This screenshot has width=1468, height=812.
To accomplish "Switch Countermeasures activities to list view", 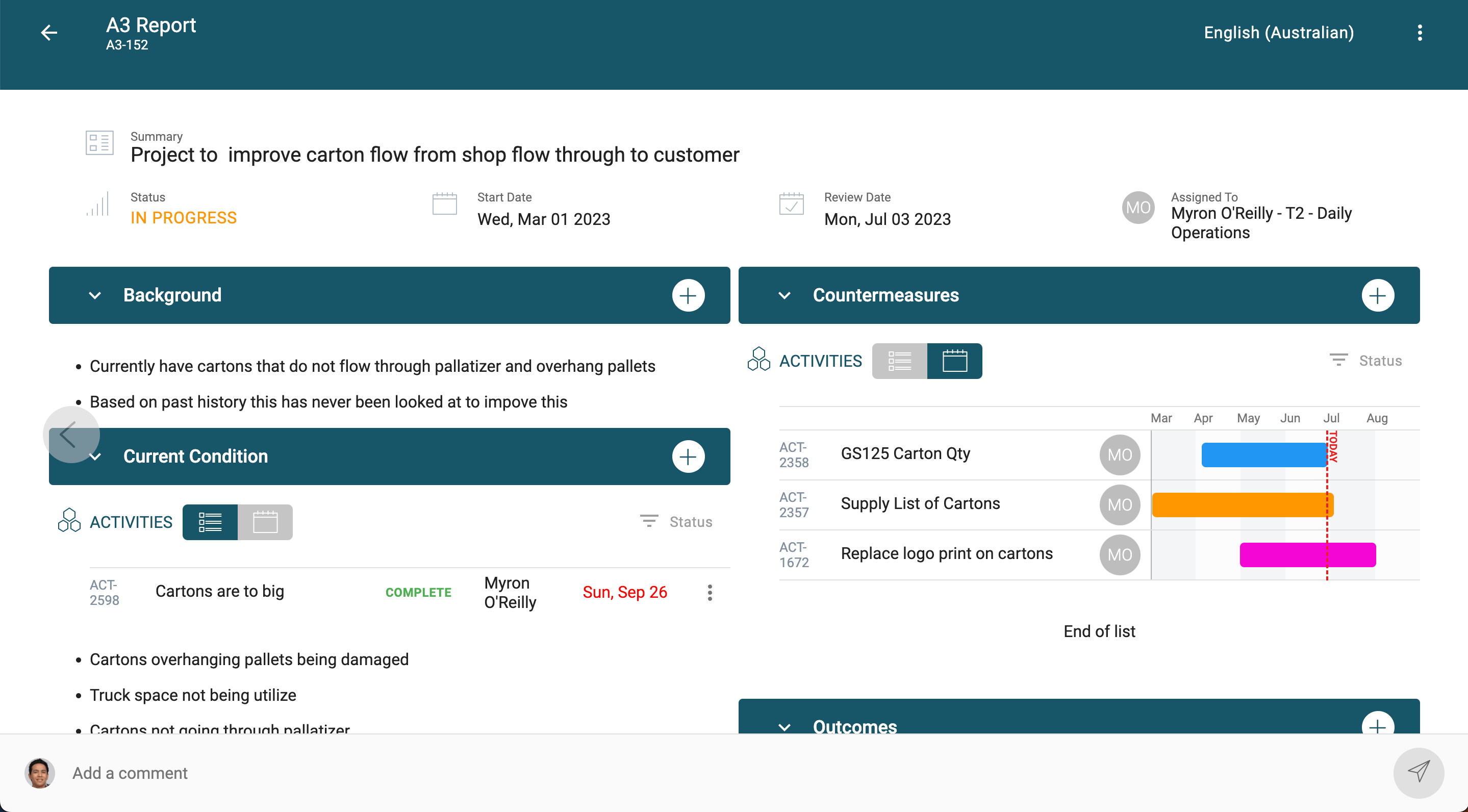I will [899, 361].
